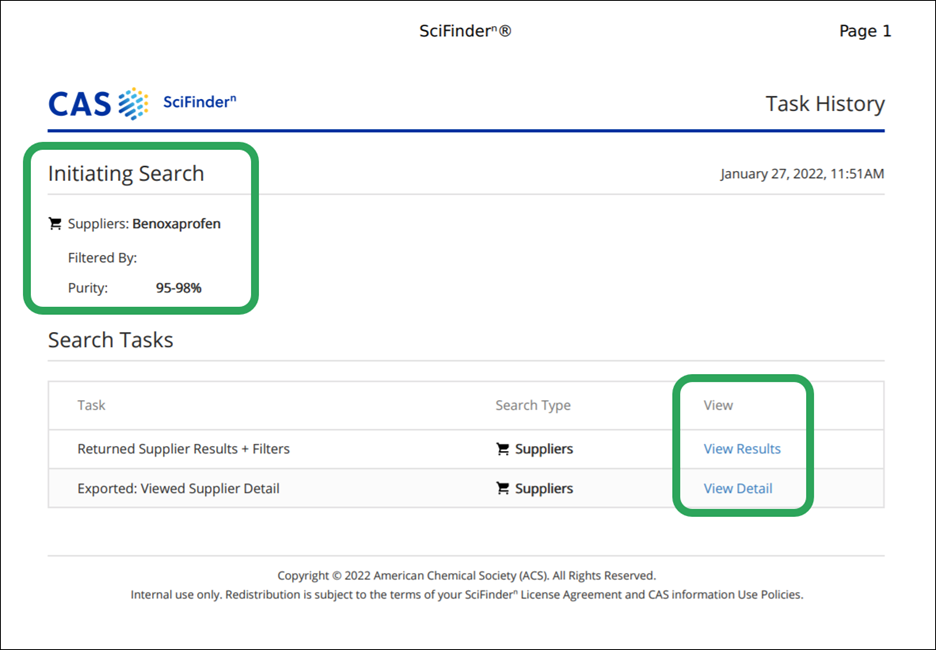Click the cart icon in the Exported: Viewed Supplier Detail row

[503, 488]
